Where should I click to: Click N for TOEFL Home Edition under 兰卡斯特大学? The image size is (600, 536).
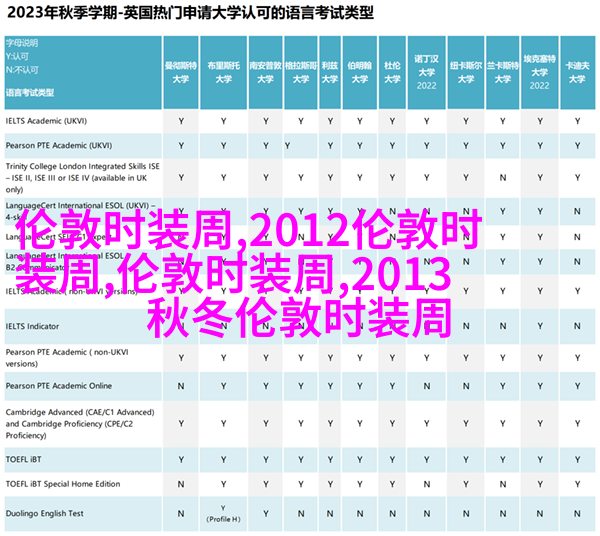pyautogui.click(x=502, y=484)
